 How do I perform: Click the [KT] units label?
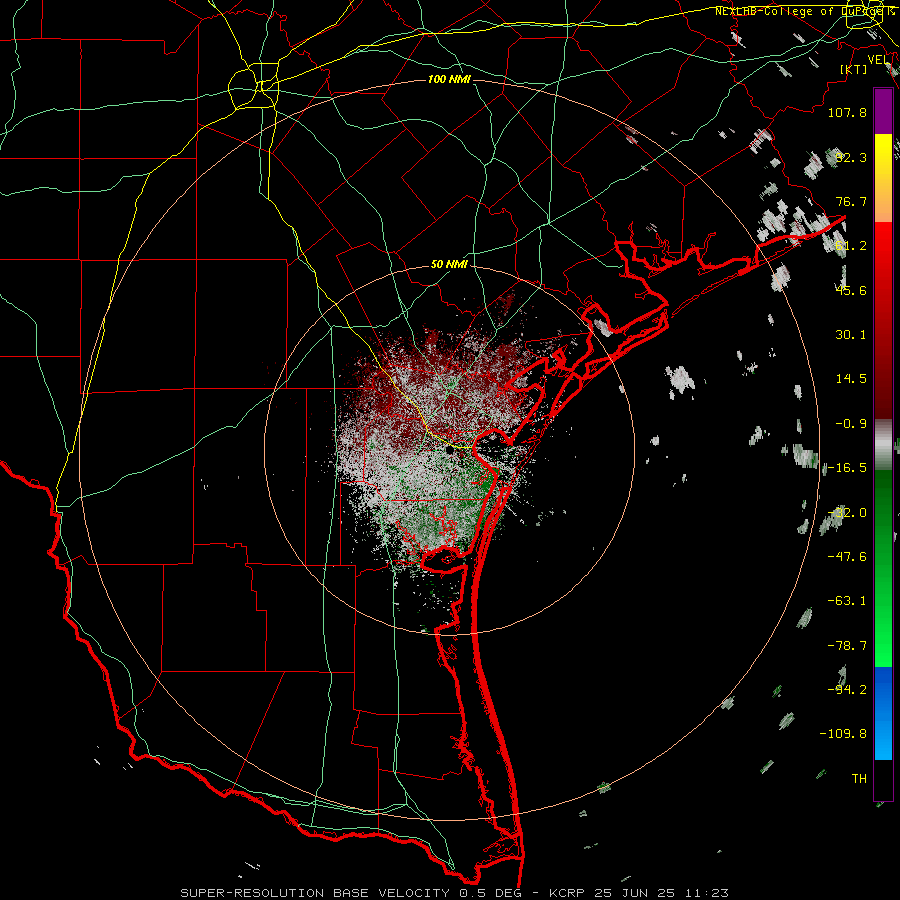pos(854,69)
